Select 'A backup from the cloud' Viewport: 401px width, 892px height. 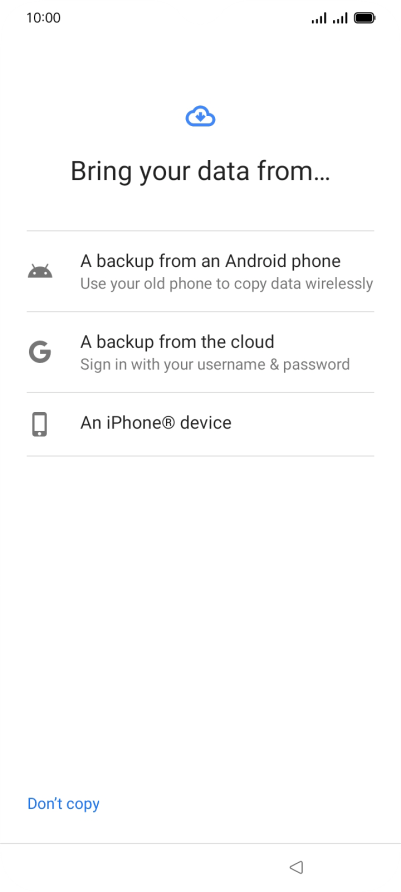tap(200, 352)
